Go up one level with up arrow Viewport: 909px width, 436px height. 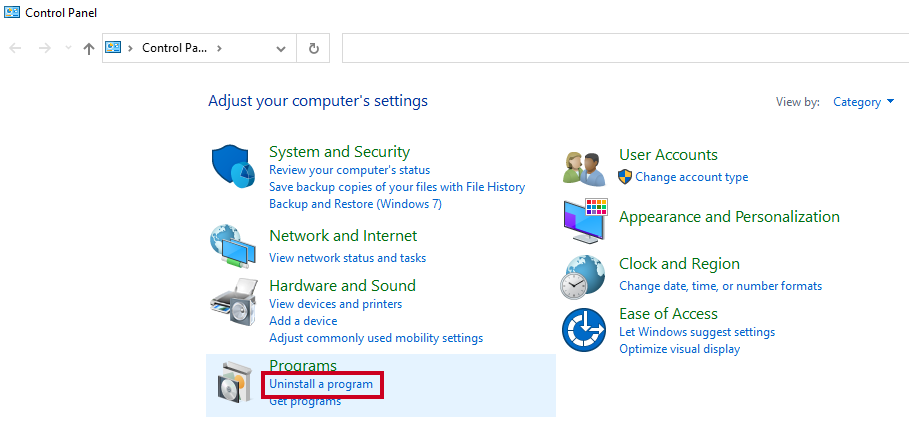[x=89, y=49]
